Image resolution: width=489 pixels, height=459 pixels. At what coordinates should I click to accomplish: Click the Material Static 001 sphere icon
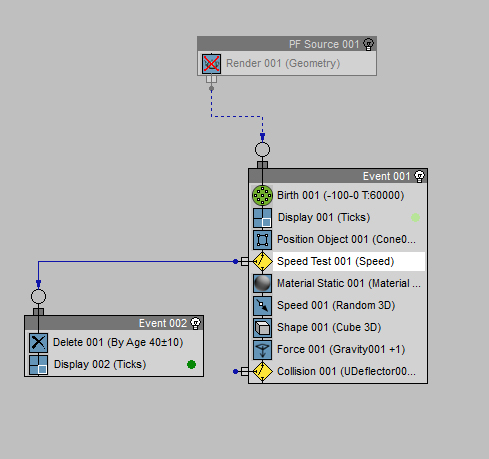click(262, 283)
